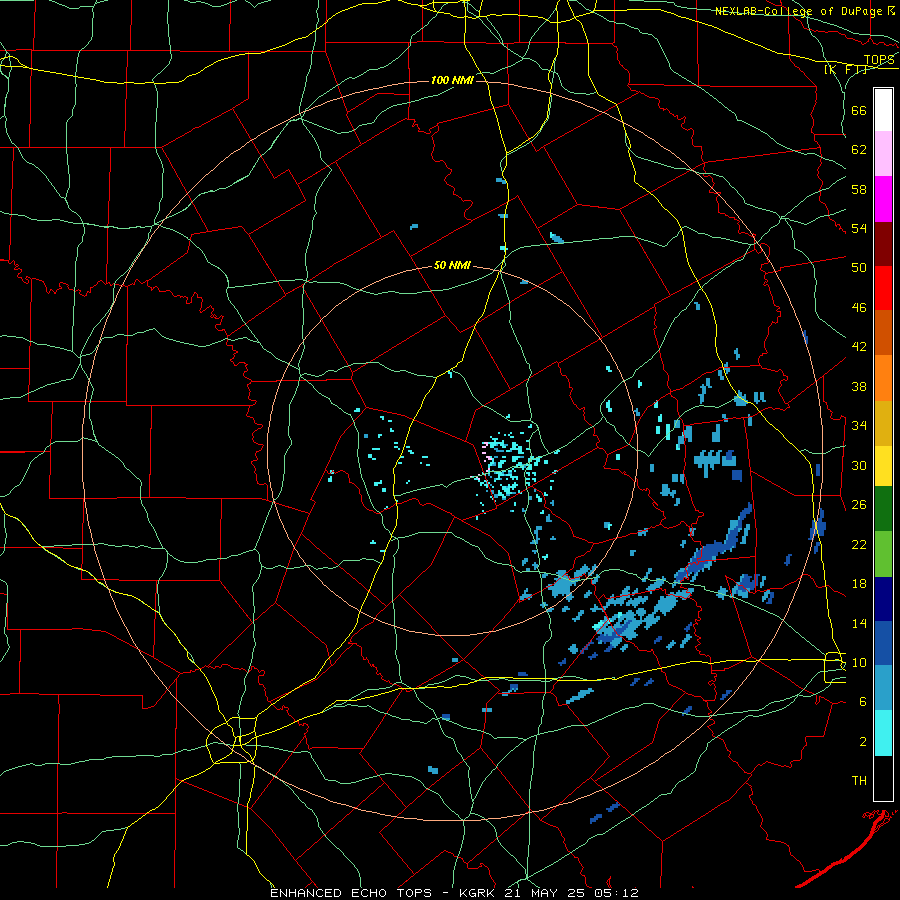Pick the dark green legend swatch
This screenshot has height=900, width=900.
click(x=883, y=509)
